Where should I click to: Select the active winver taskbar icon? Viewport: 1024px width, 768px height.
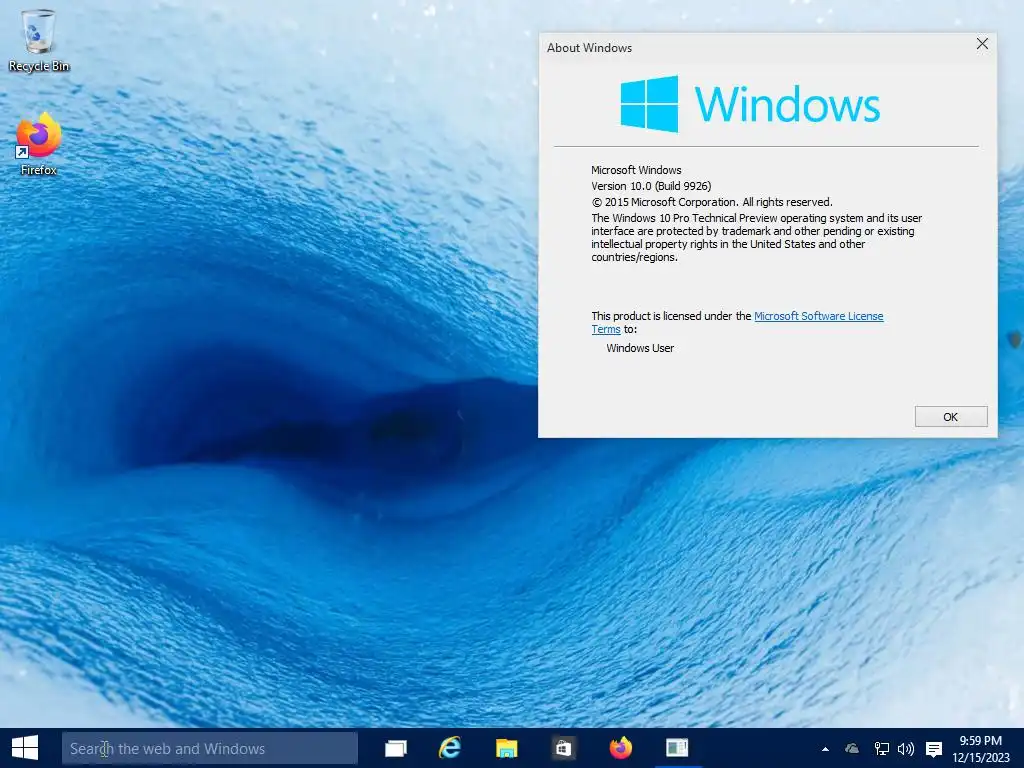(x=677, y=748)
